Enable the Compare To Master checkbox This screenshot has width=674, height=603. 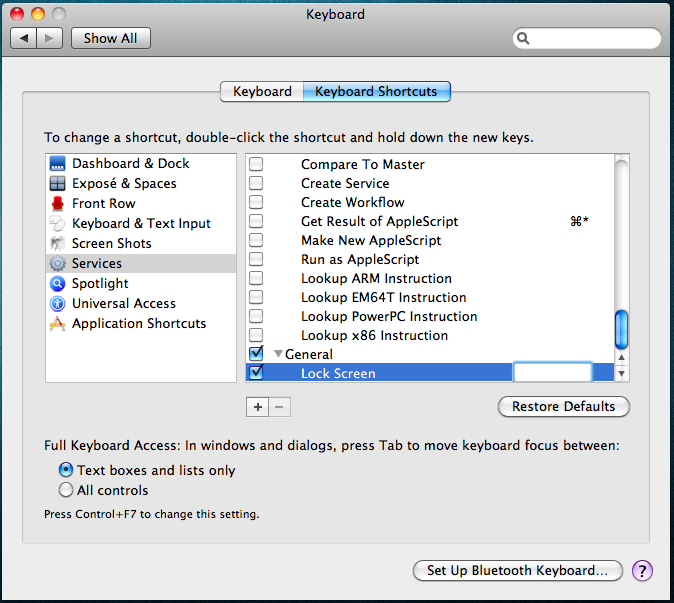point(256,164)
